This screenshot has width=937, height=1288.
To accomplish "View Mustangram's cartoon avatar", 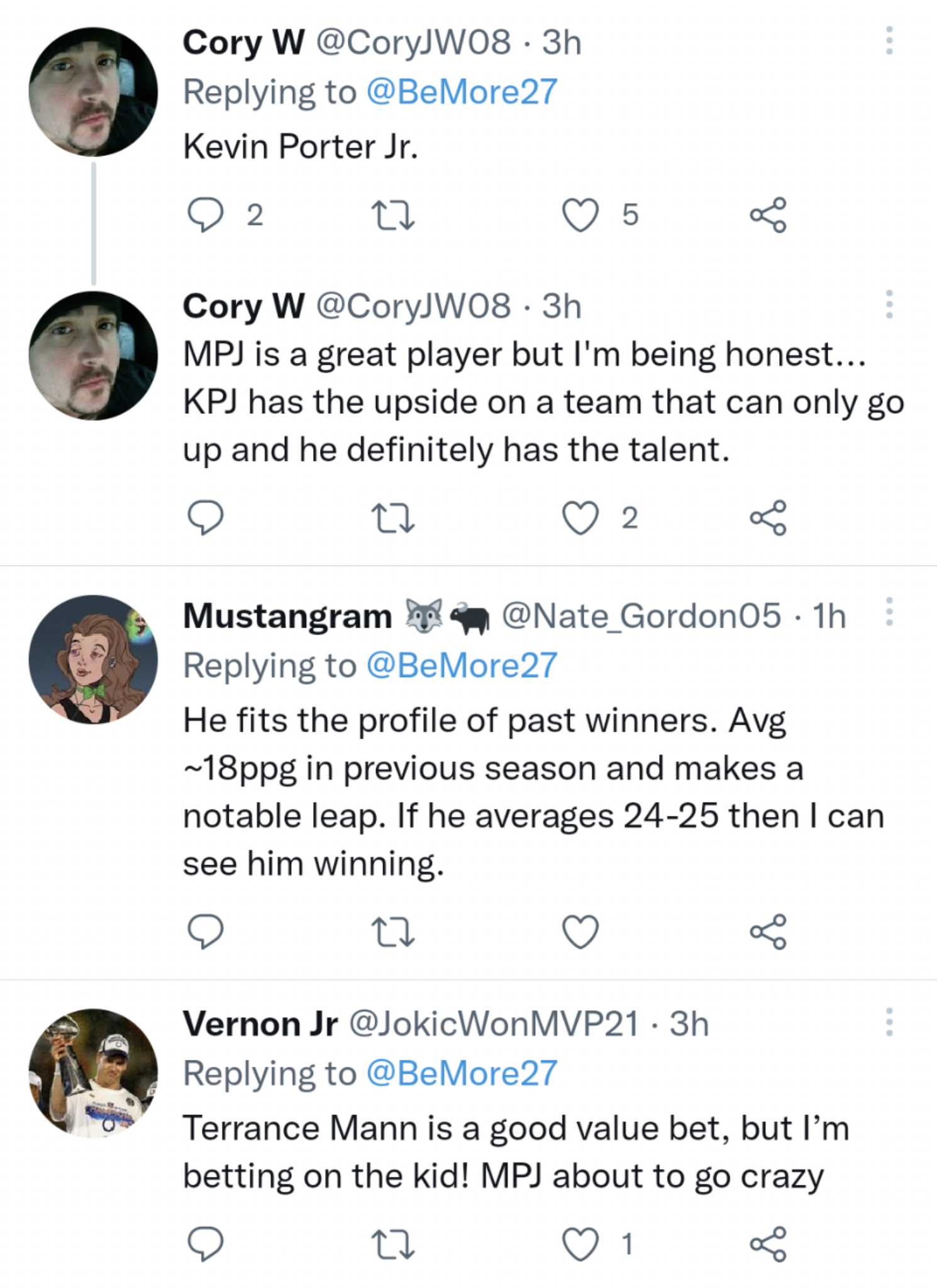I will click(93, 659).
